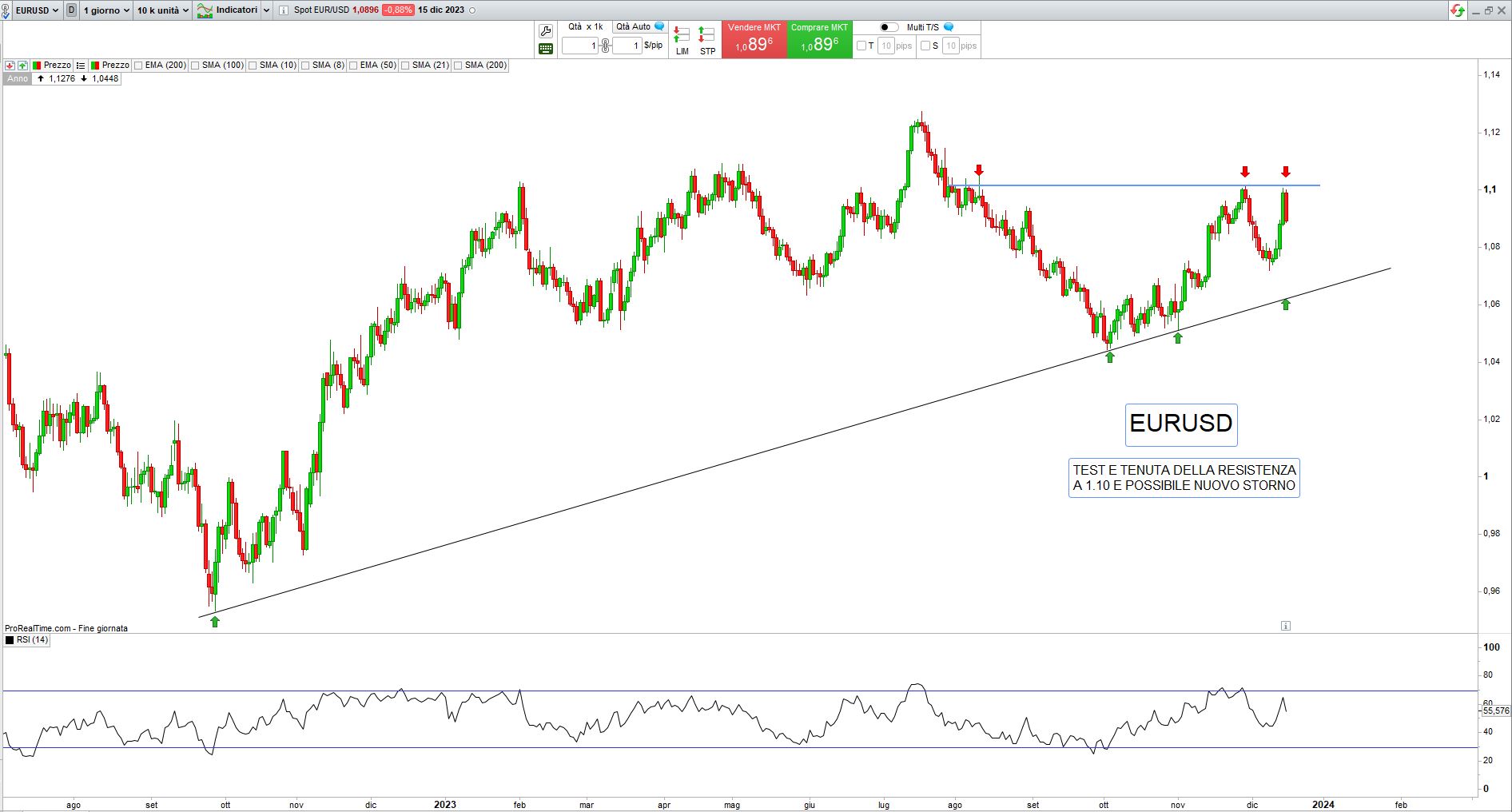1512x812 pixels.
Task: Click the chain link between quantity fields
Action: (606, 46)
